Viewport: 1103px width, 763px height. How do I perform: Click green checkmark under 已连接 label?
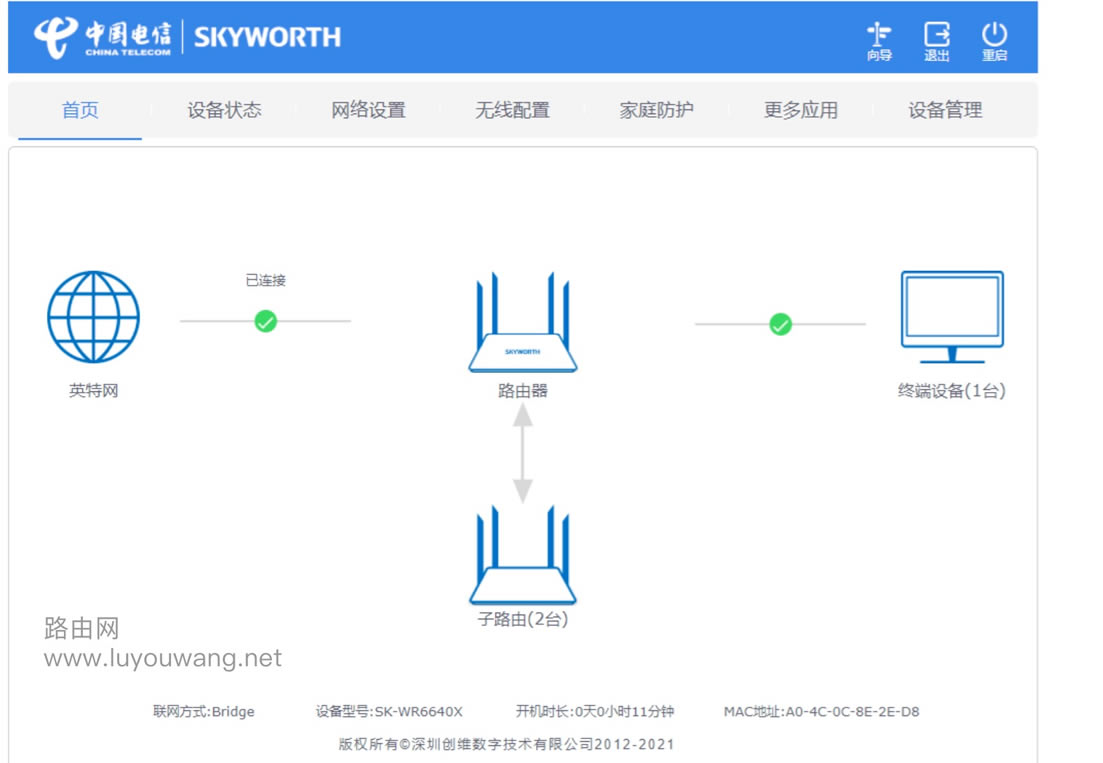point(266,322)
